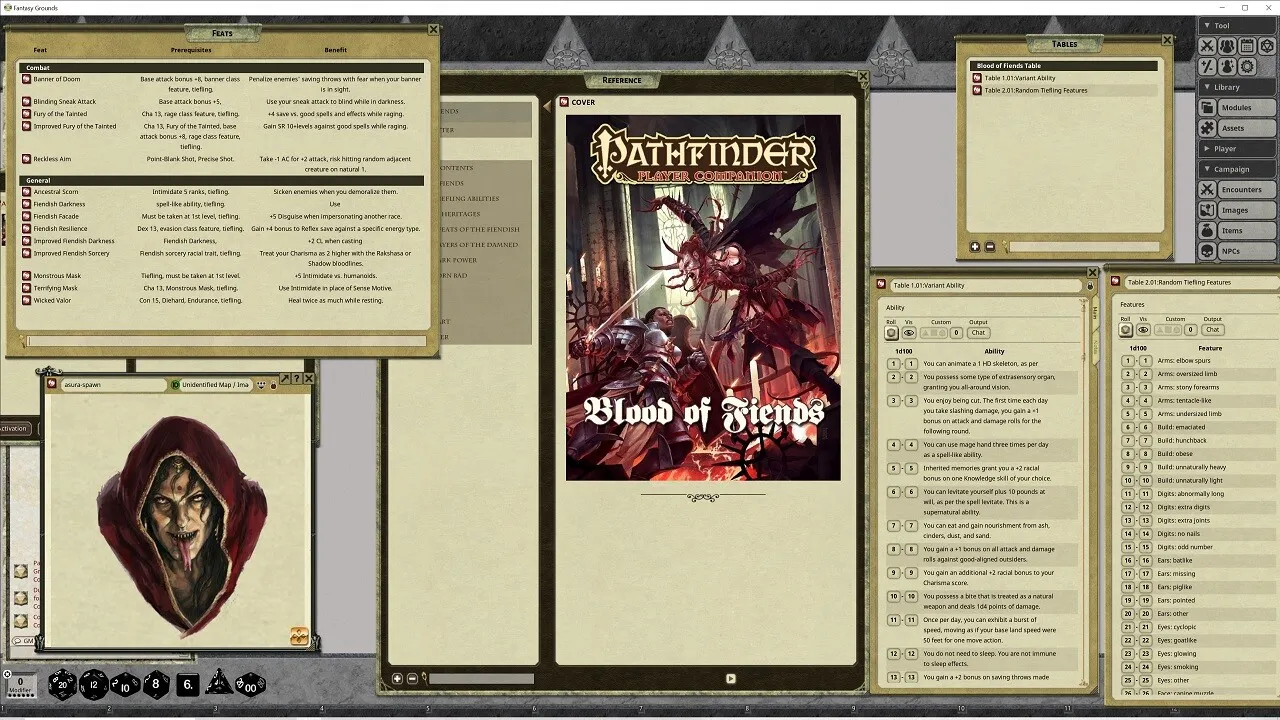The image size is (1280, 720).
Task: Pick the d20 die
Action: [62, 685]
